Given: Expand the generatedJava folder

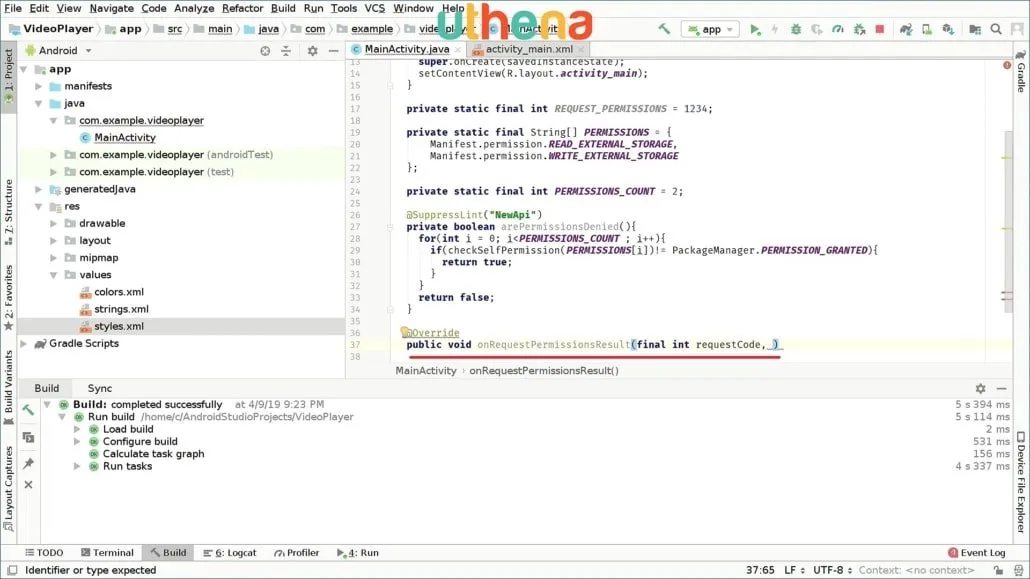Looking at the screenshot, I should coord(39,189).
